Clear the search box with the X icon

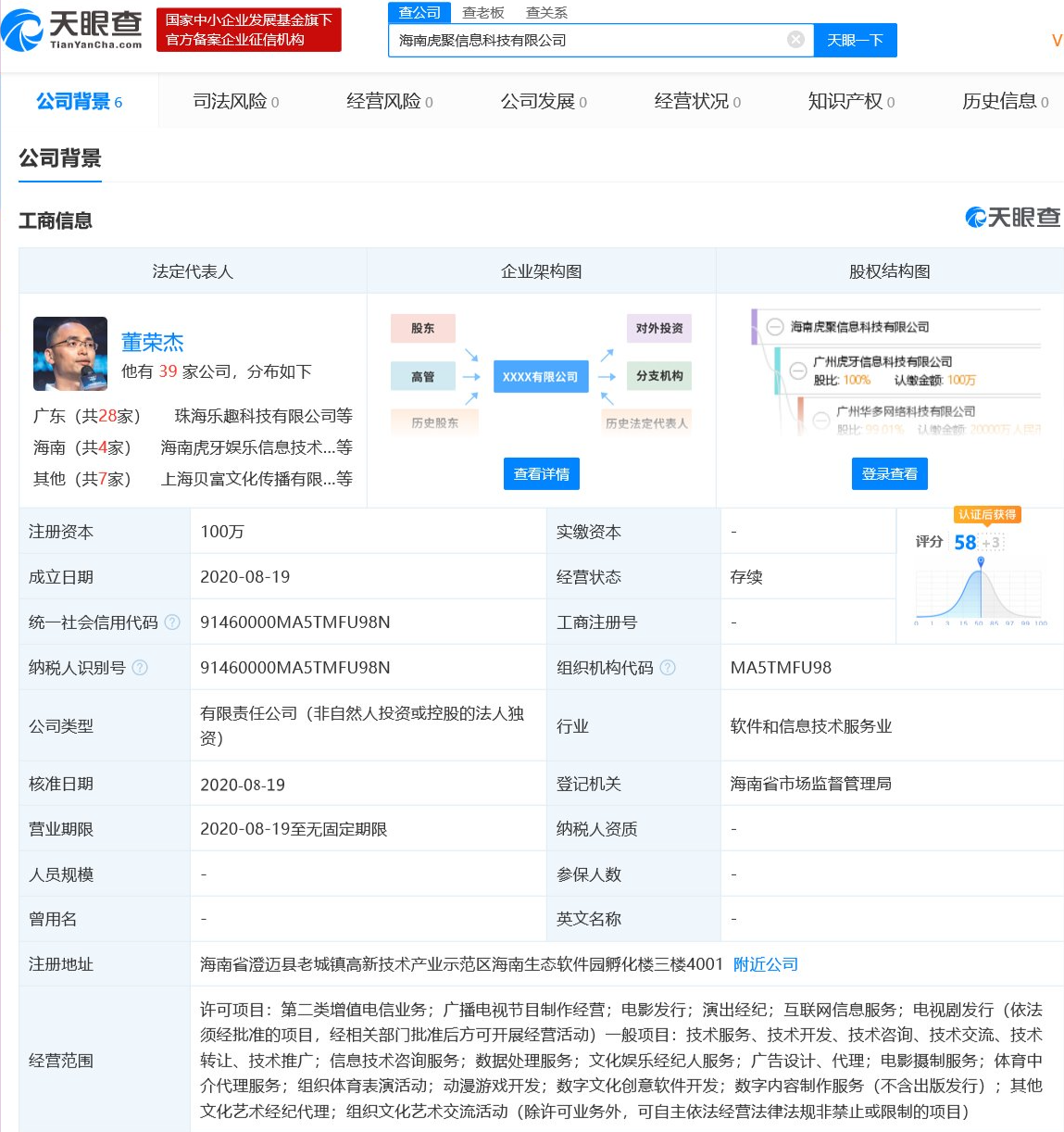[795, 40]
